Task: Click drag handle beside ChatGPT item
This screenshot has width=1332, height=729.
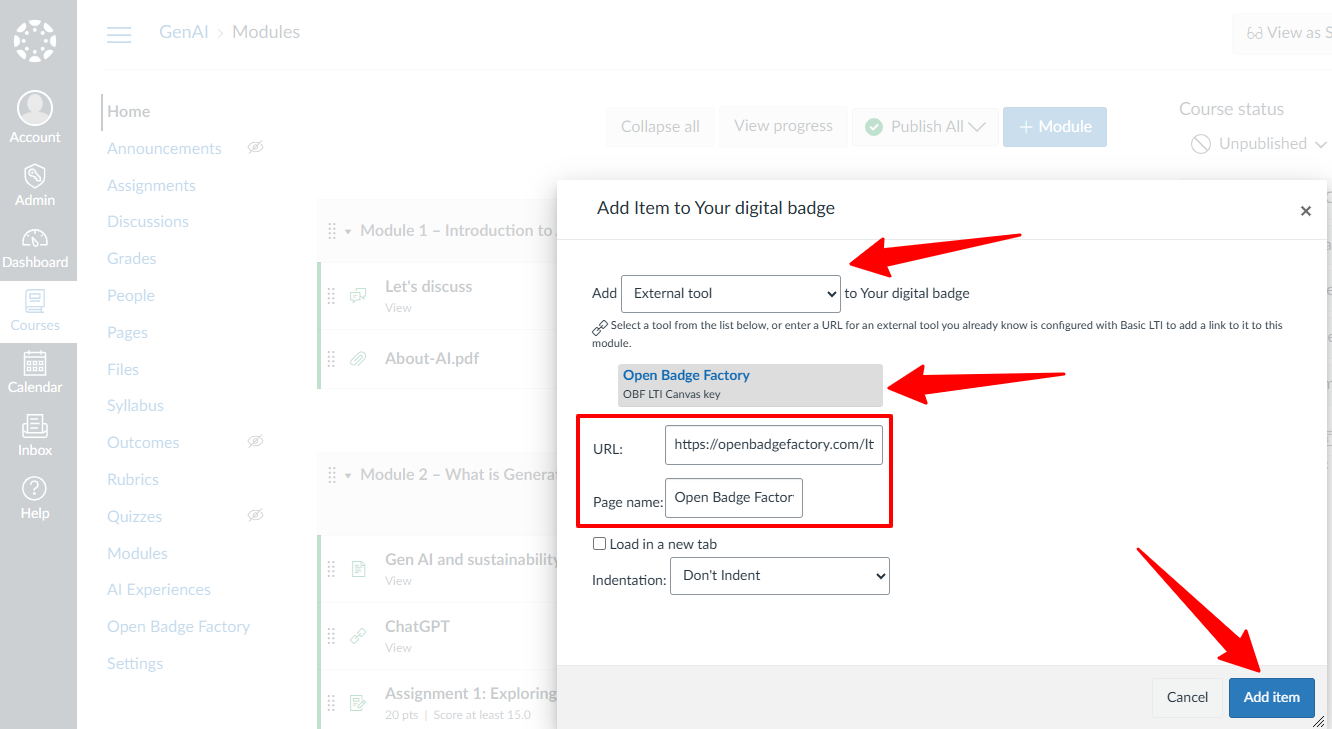Action: click(x=332, y=636)
